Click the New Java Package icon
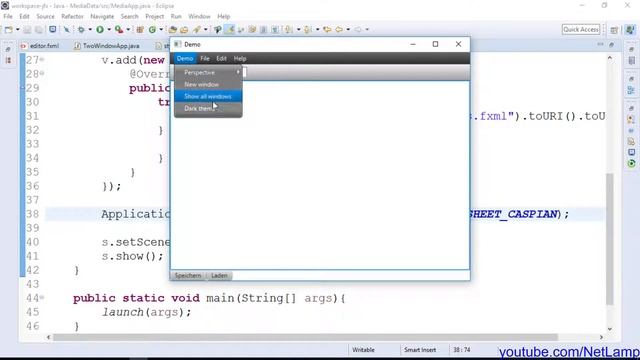The width and height of the screenshot is (640, 360). pos(140,29)
